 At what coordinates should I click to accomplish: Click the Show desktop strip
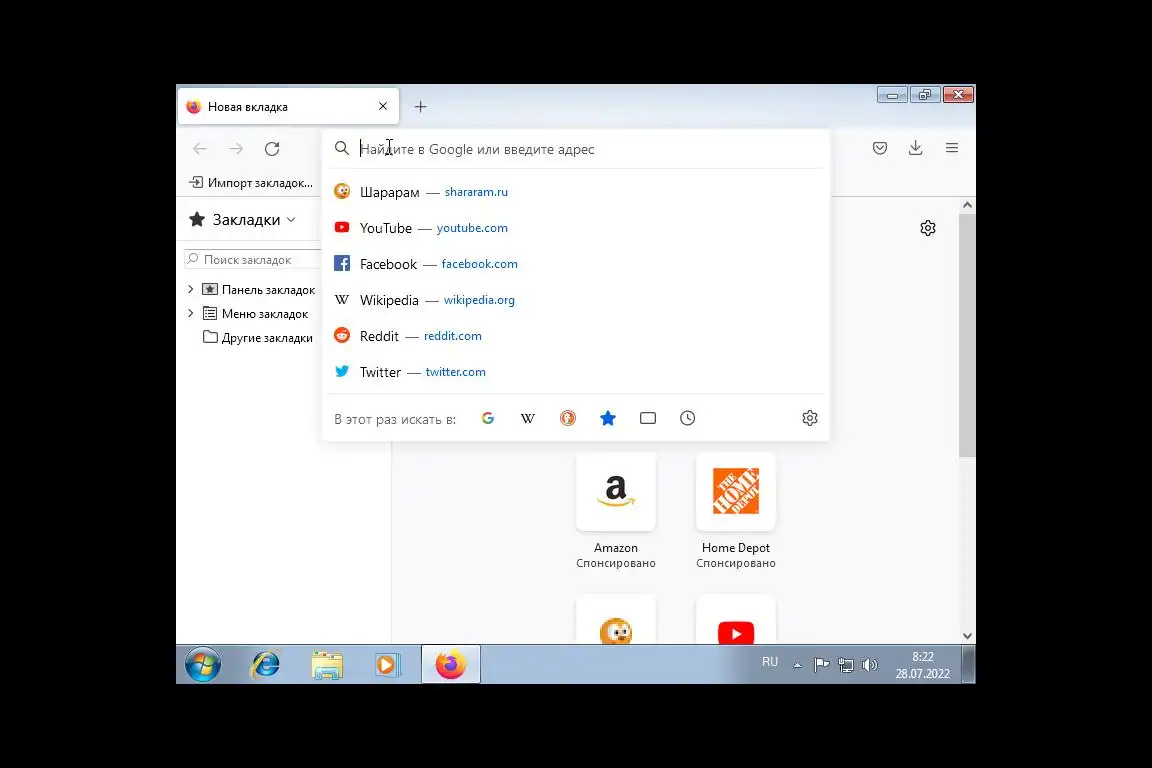coord(969,664)
